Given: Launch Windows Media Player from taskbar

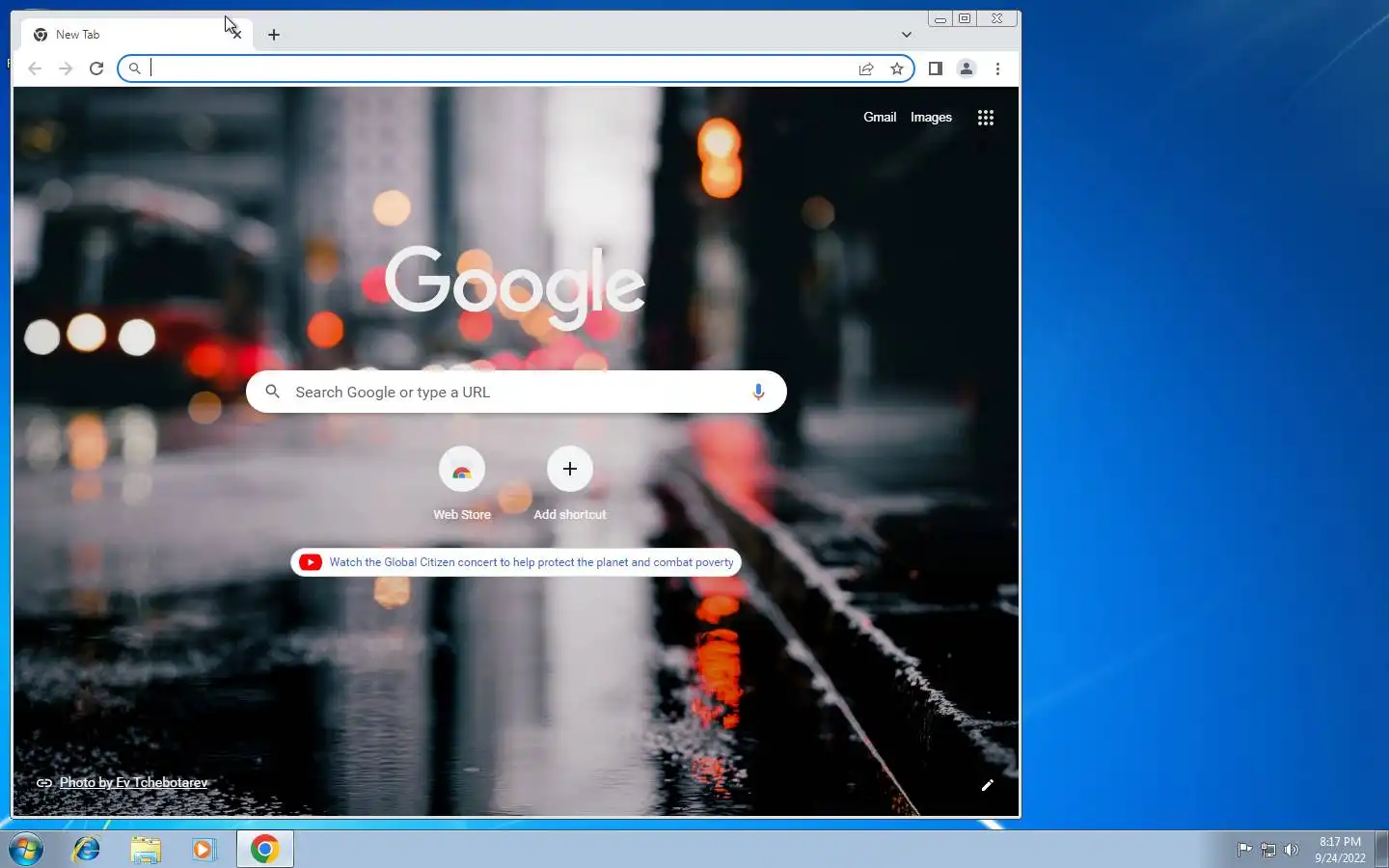Looking at the screenshot, I should pos(204,849).
